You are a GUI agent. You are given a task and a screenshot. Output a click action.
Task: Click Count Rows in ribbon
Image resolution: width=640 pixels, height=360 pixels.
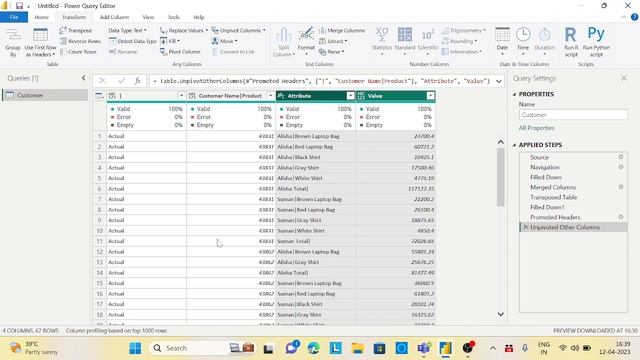point(78,52)
